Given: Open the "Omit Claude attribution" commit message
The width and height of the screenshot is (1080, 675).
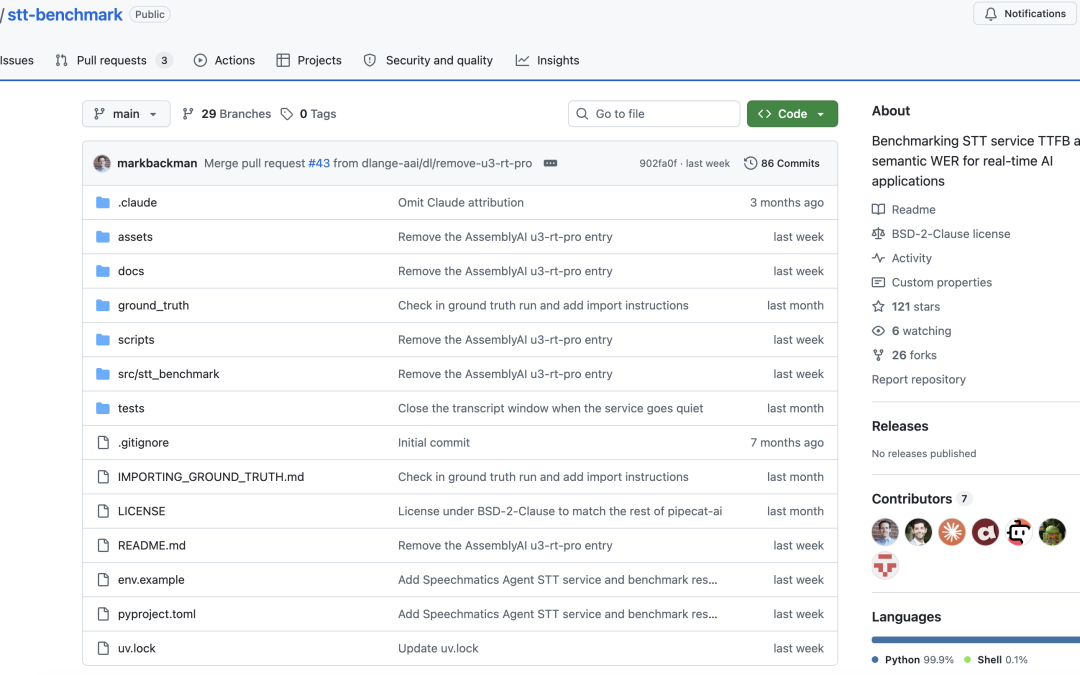Looking at the screenshot, I should pos(461,202).
